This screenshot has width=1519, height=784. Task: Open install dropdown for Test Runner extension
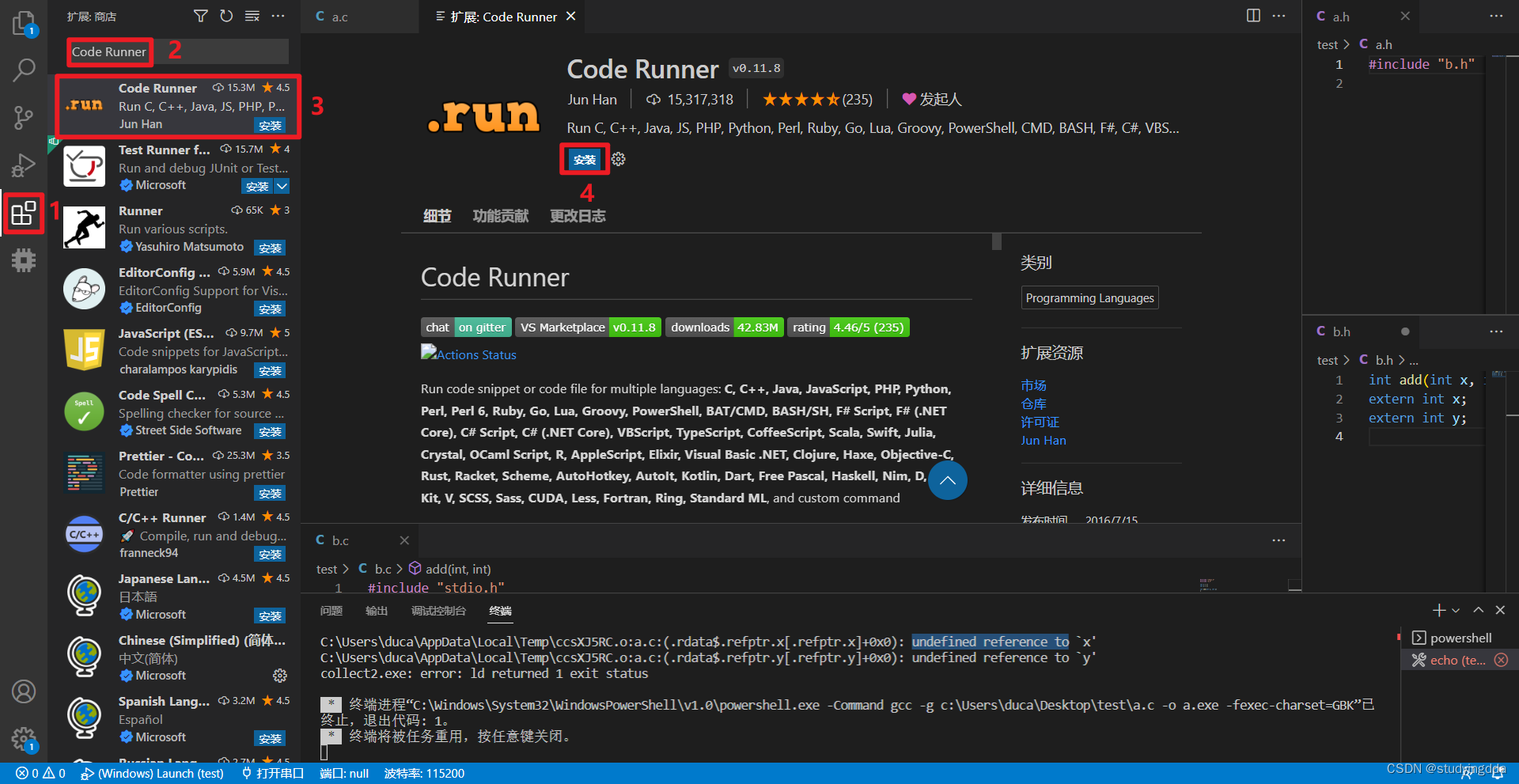pos(282,186)
